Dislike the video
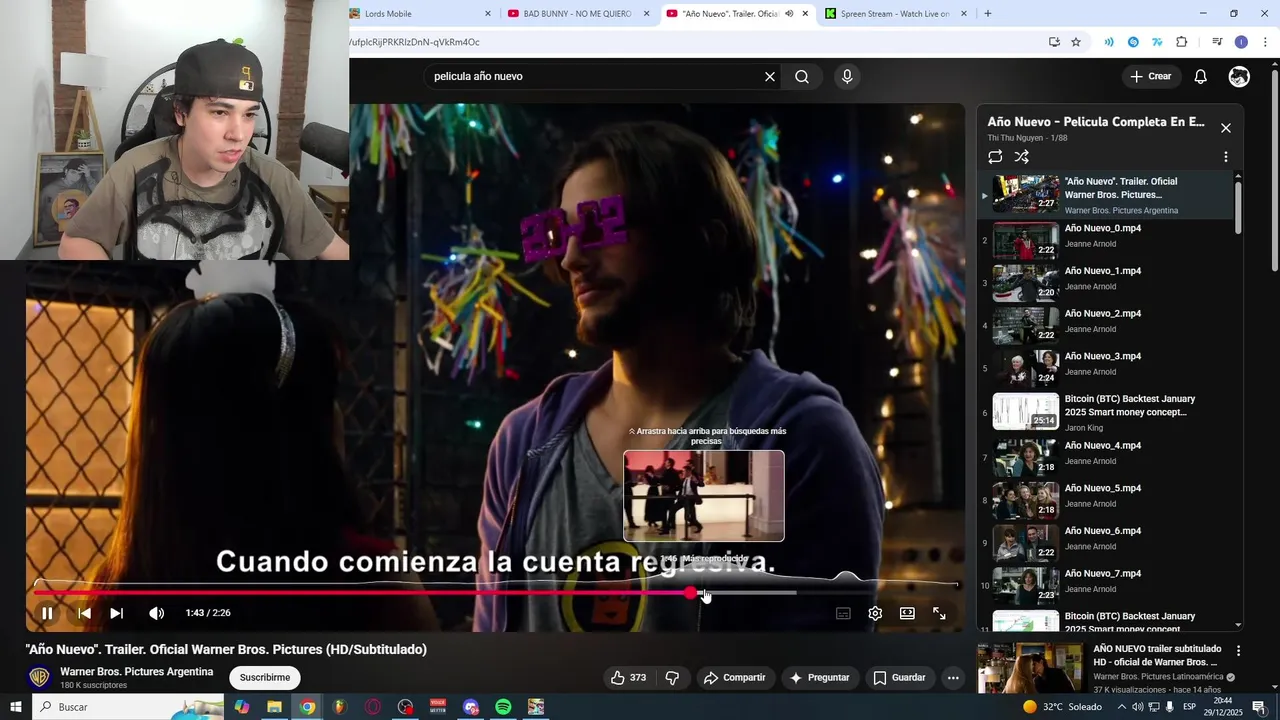Screen dimensions: 1280x720 [672, 678]
